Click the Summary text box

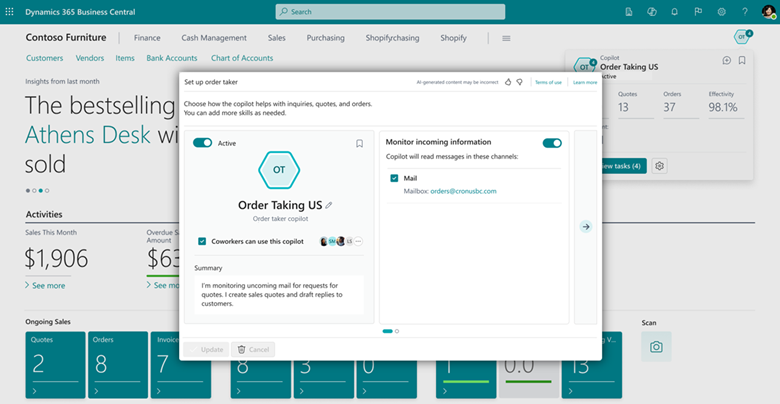coord(279,295)
